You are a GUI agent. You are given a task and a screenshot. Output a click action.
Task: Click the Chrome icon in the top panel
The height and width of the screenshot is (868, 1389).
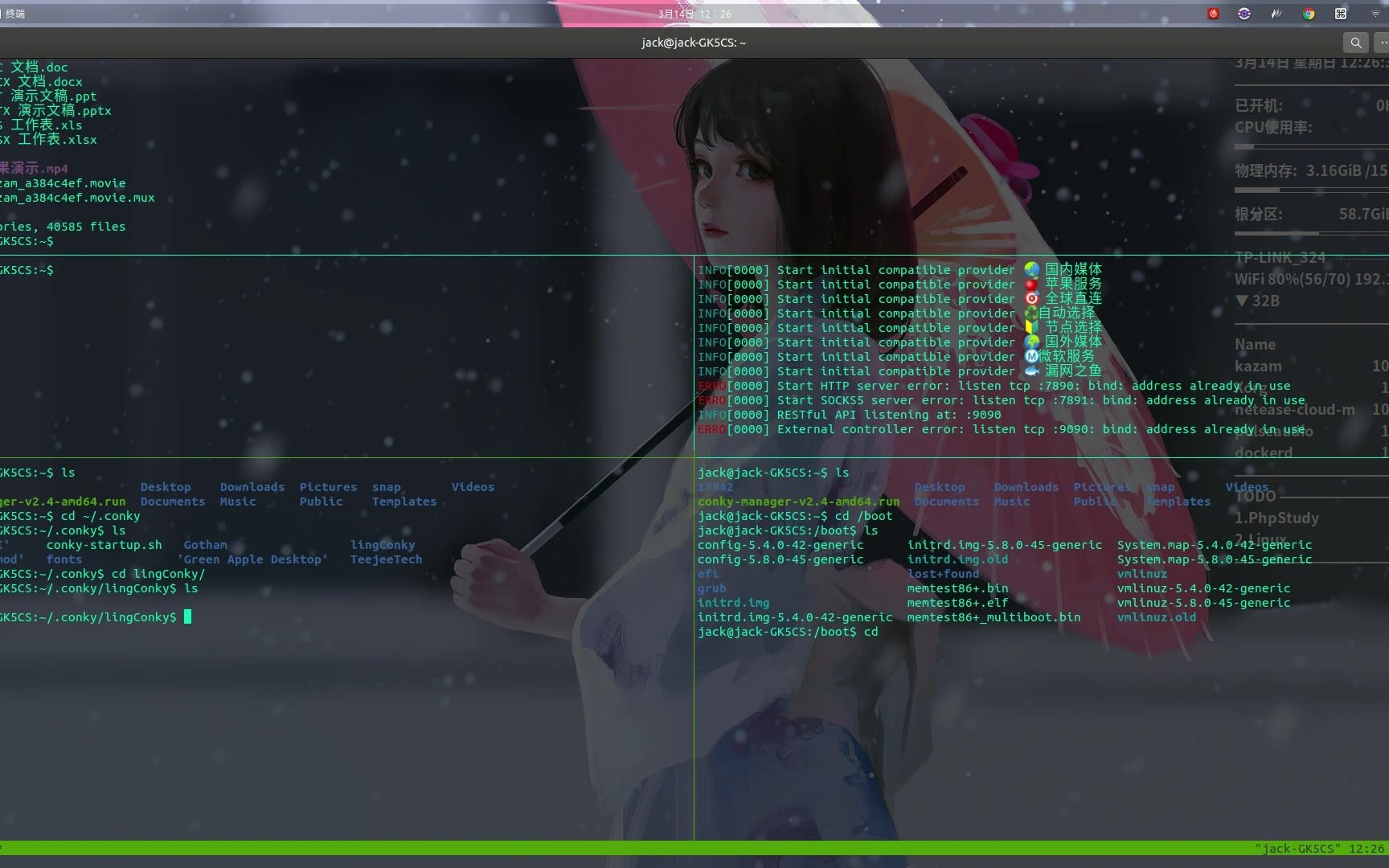1309,14
